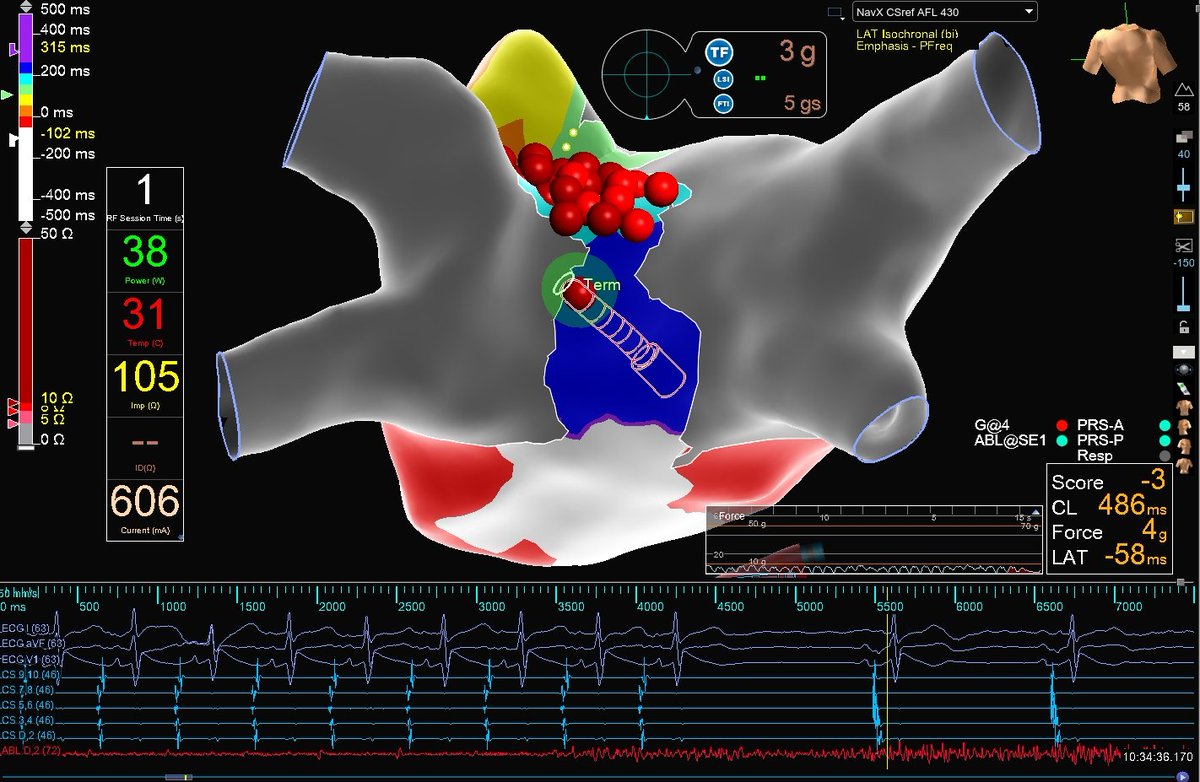
Task: Toggle the FTI force-time integral button
Action: click(722, 103)
